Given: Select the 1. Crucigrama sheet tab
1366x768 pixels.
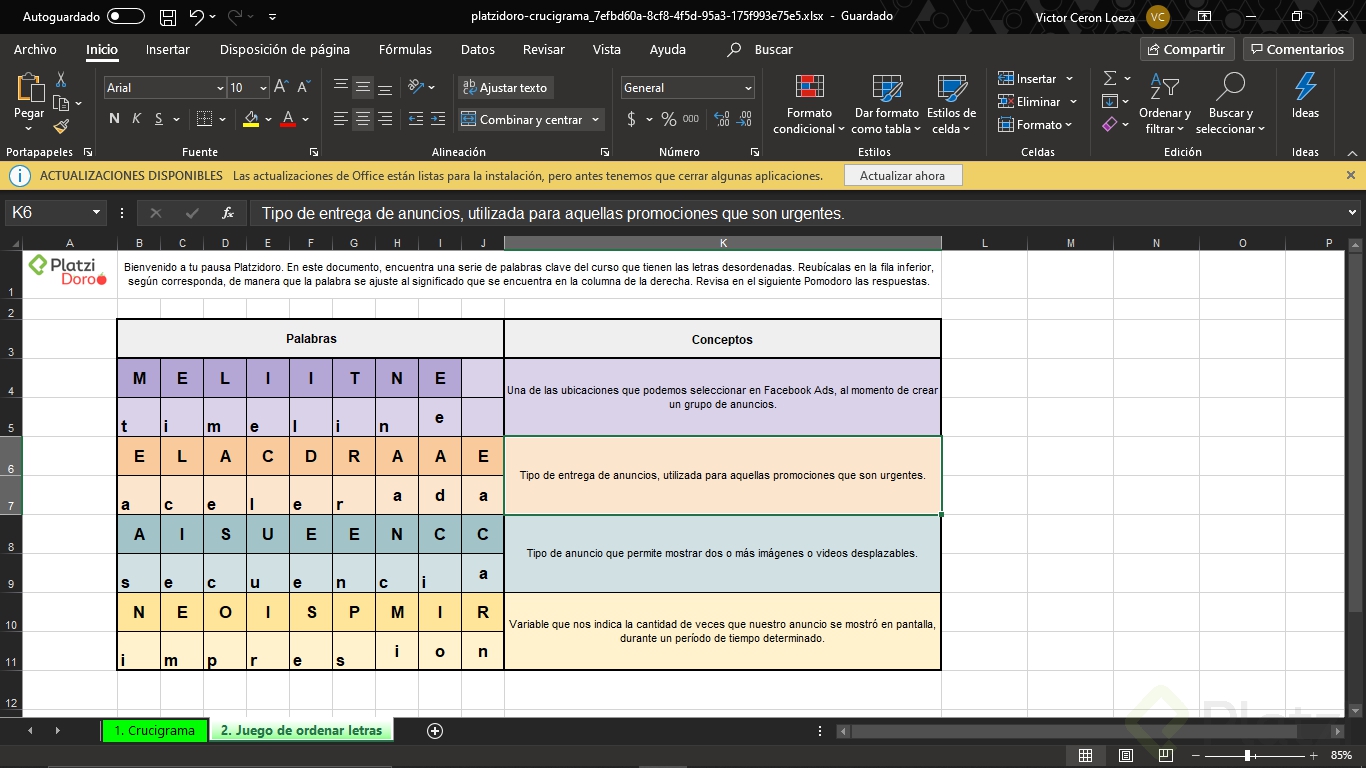Looking at the screenshot, I should pyautogui.click(x=155, y=730).
